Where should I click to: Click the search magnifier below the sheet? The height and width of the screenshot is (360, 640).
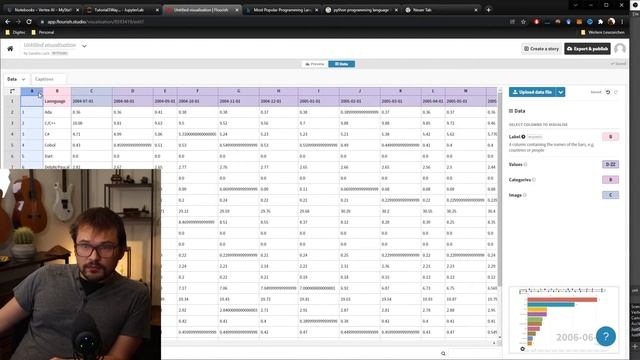(x=443, y=353)
